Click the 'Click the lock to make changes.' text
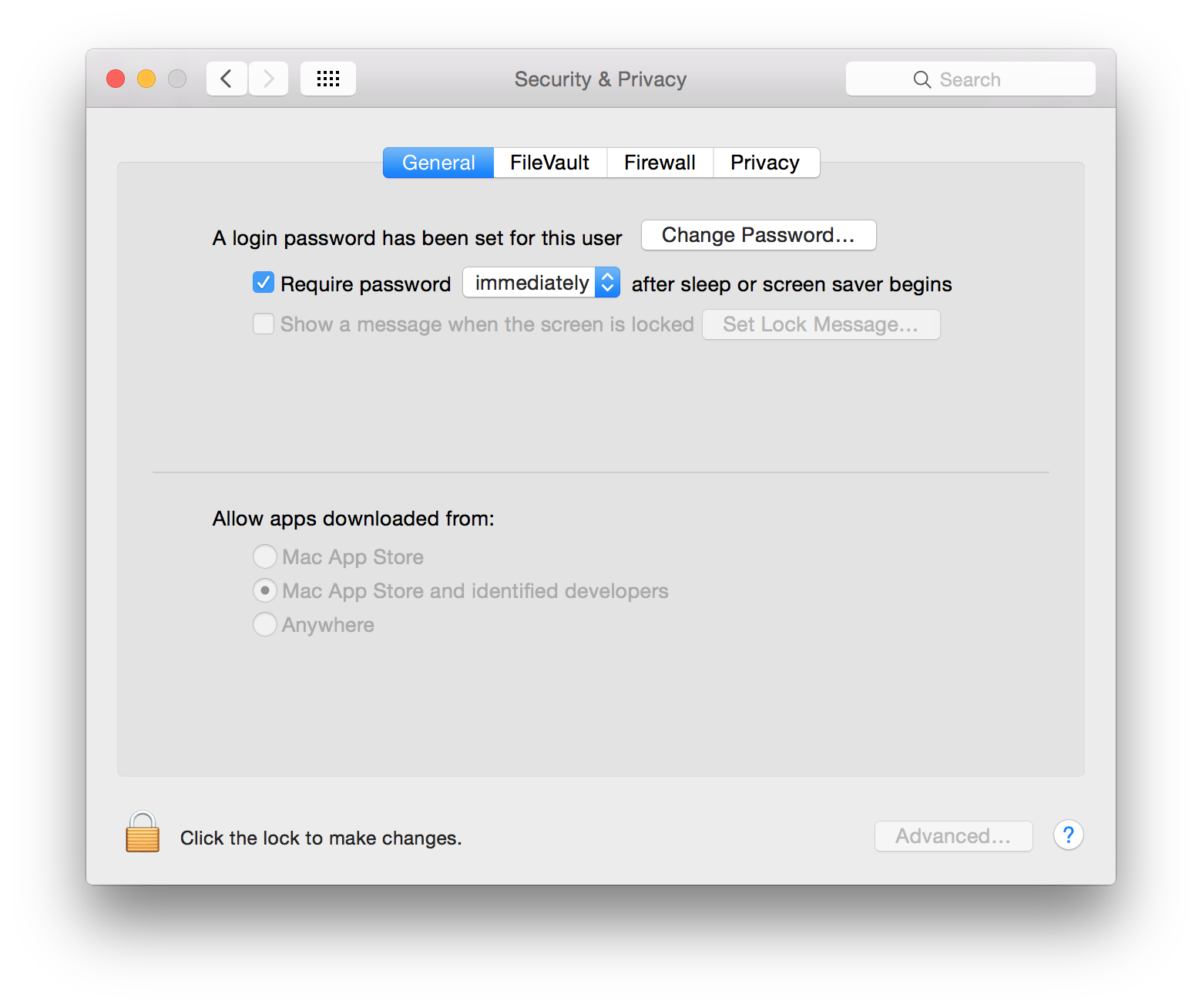The width and height of the screenshot is (1202, 1008). [321, 838]
